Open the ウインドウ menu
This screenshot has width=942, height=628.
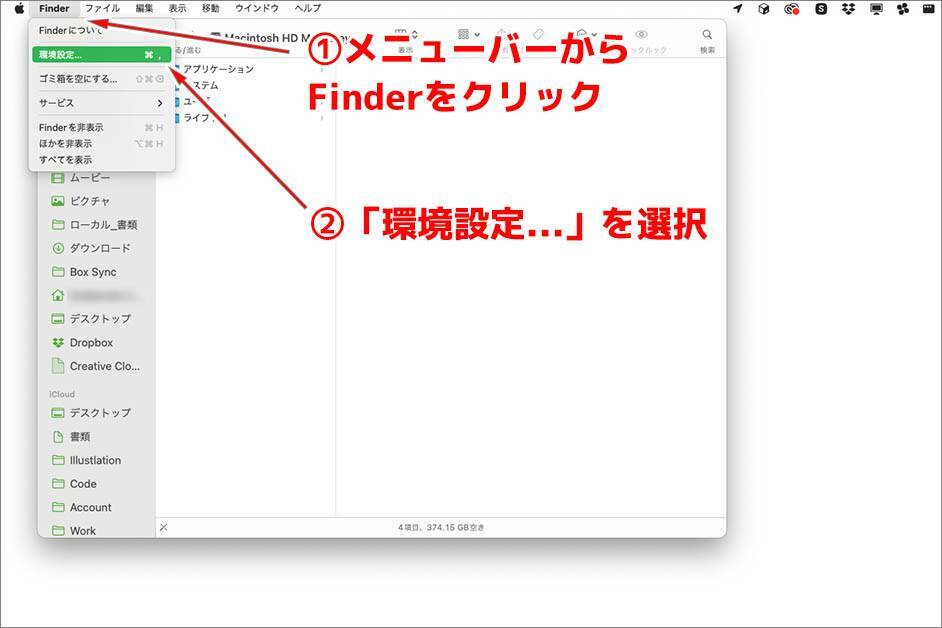pos(257,8)
